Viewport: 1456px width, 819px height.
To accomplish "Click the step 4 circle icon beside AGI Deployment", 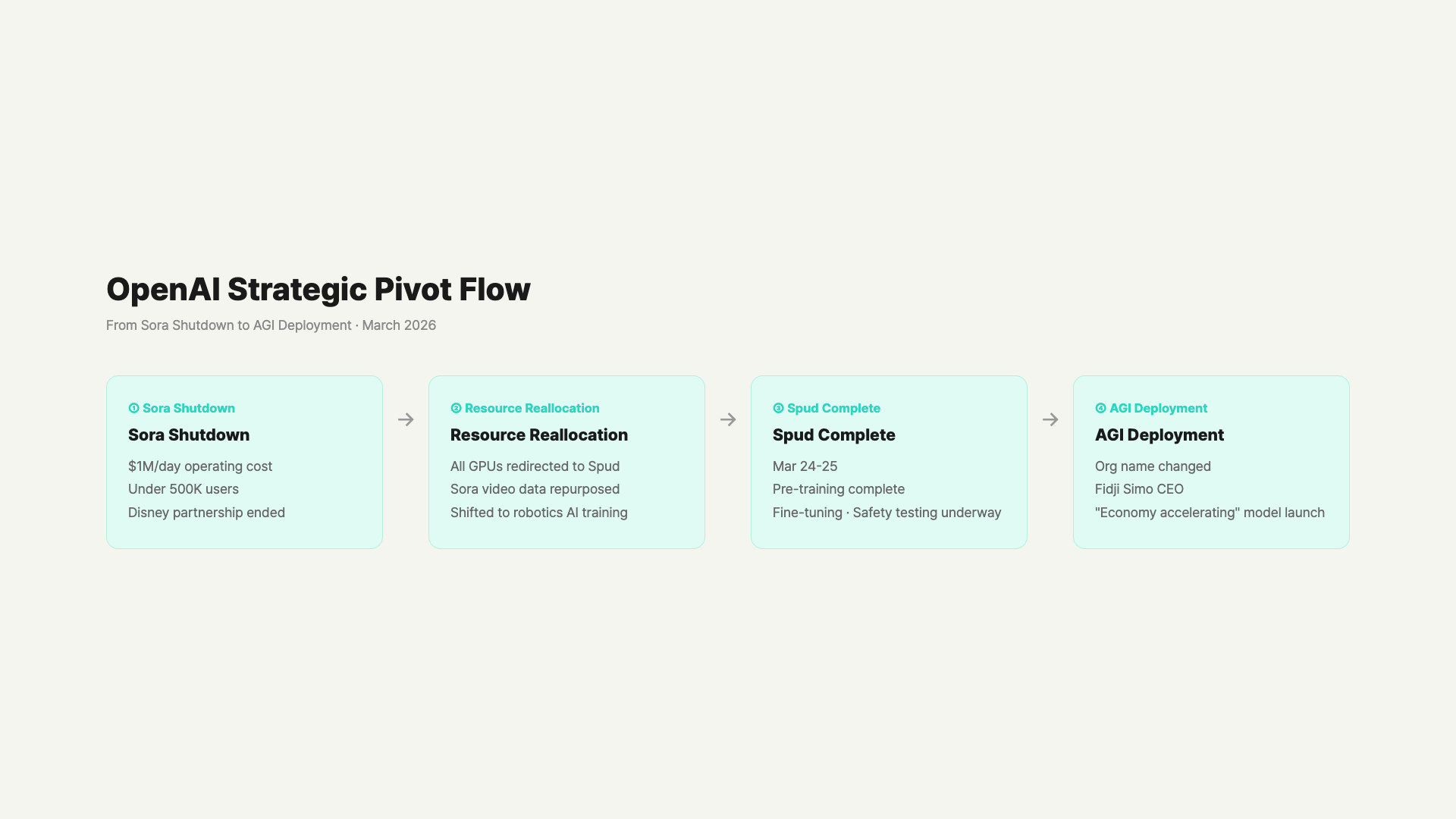I will (x=1100, y=408).
